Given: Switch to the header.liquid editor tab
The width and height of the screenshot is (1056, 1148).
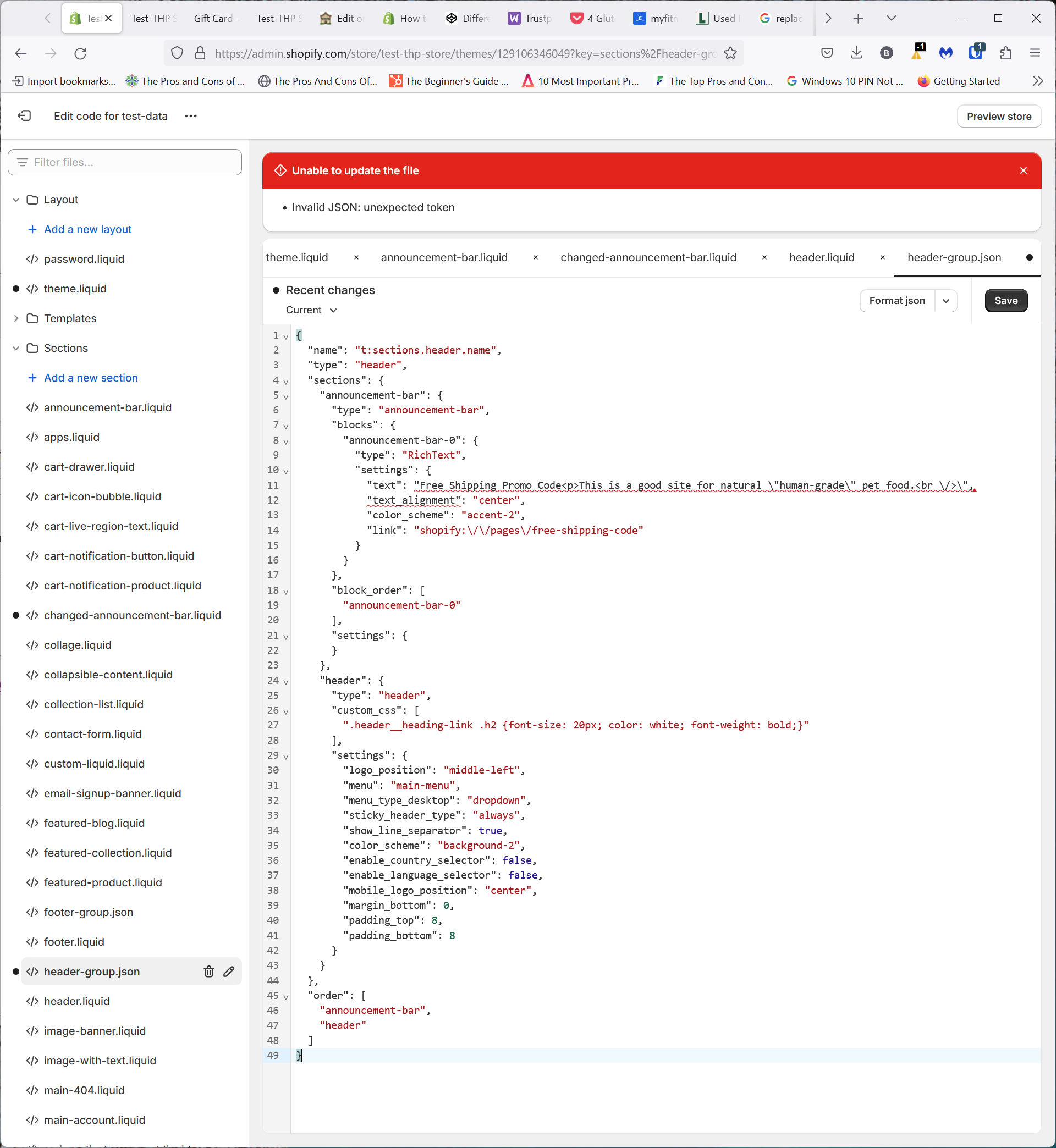Looking at the screenshot, I should (x=822, y=258).
